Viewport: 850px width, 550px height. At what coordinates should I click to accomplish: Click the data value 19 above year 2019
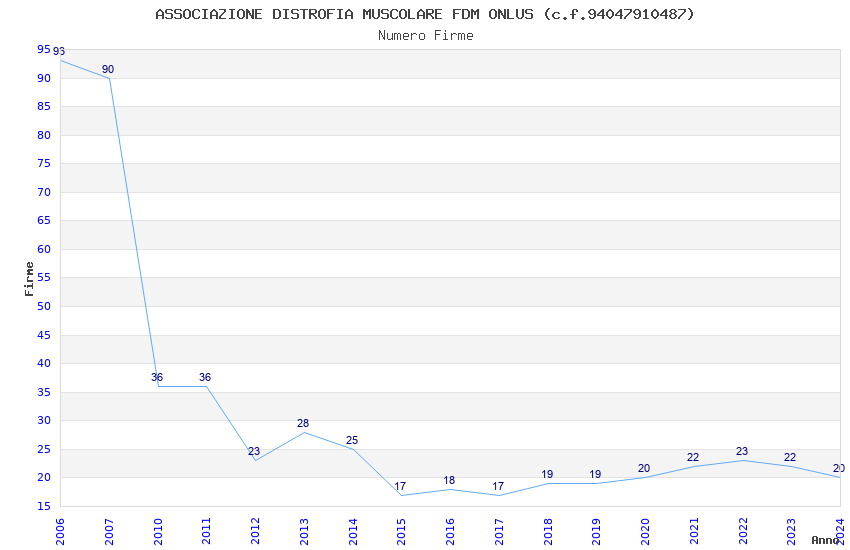coord(595,474)
